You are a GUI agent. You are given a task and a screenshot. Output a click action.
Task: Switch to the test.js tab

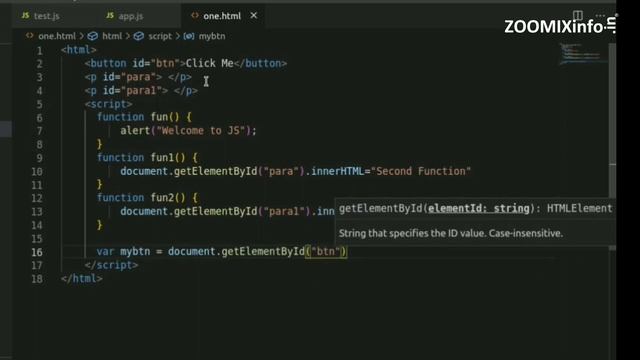tap(46, 16)
